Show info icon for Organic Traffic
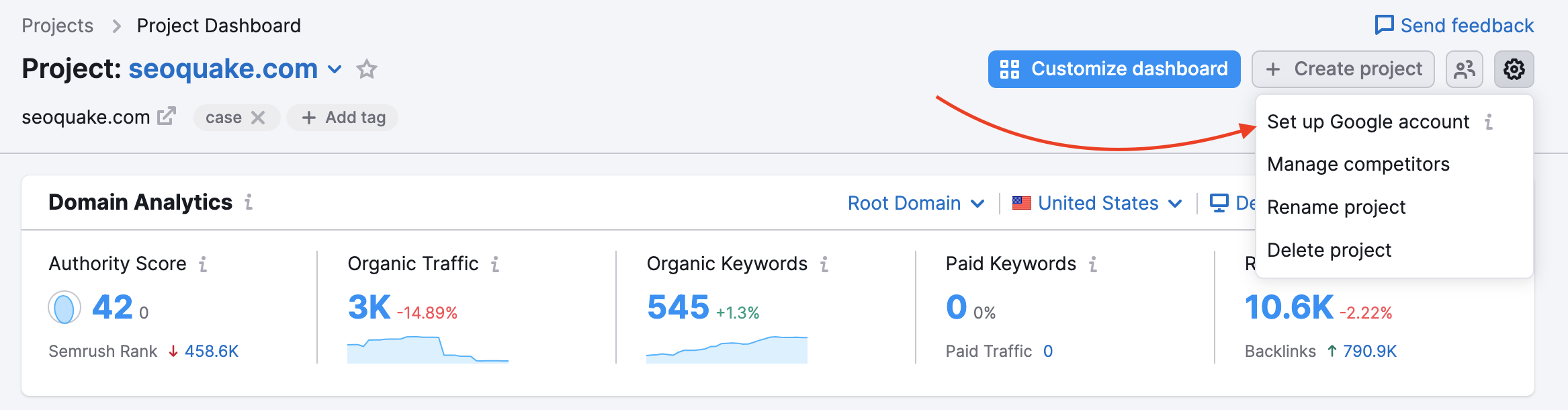 point(495,264)
